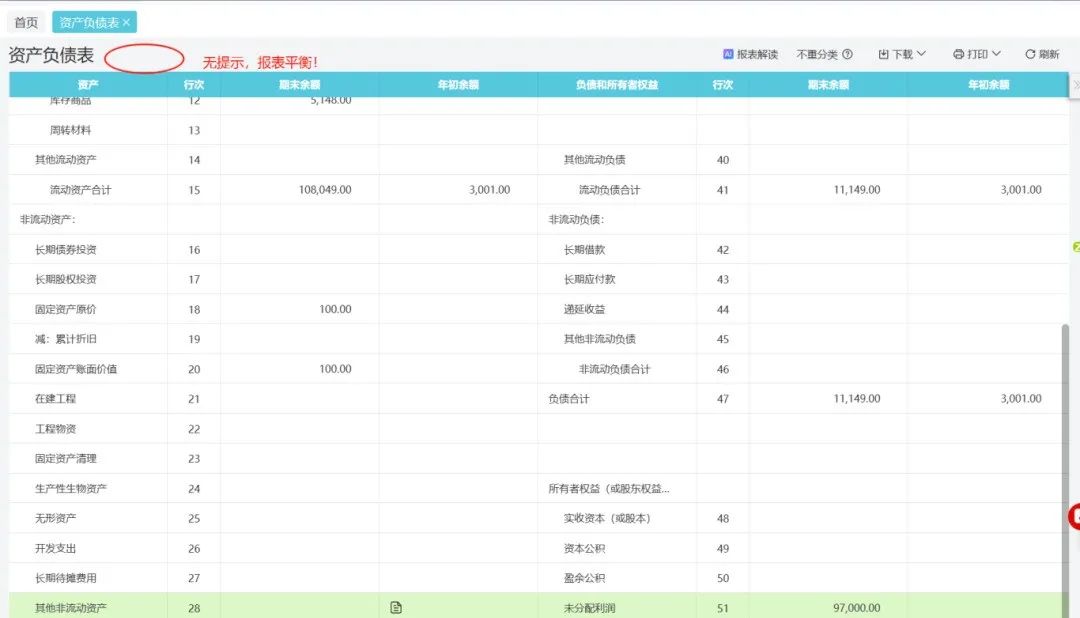The width and height of the screenshot is (1080, 618).
Task: Click the green notification badge on right side
Action: coord(1075,245)
